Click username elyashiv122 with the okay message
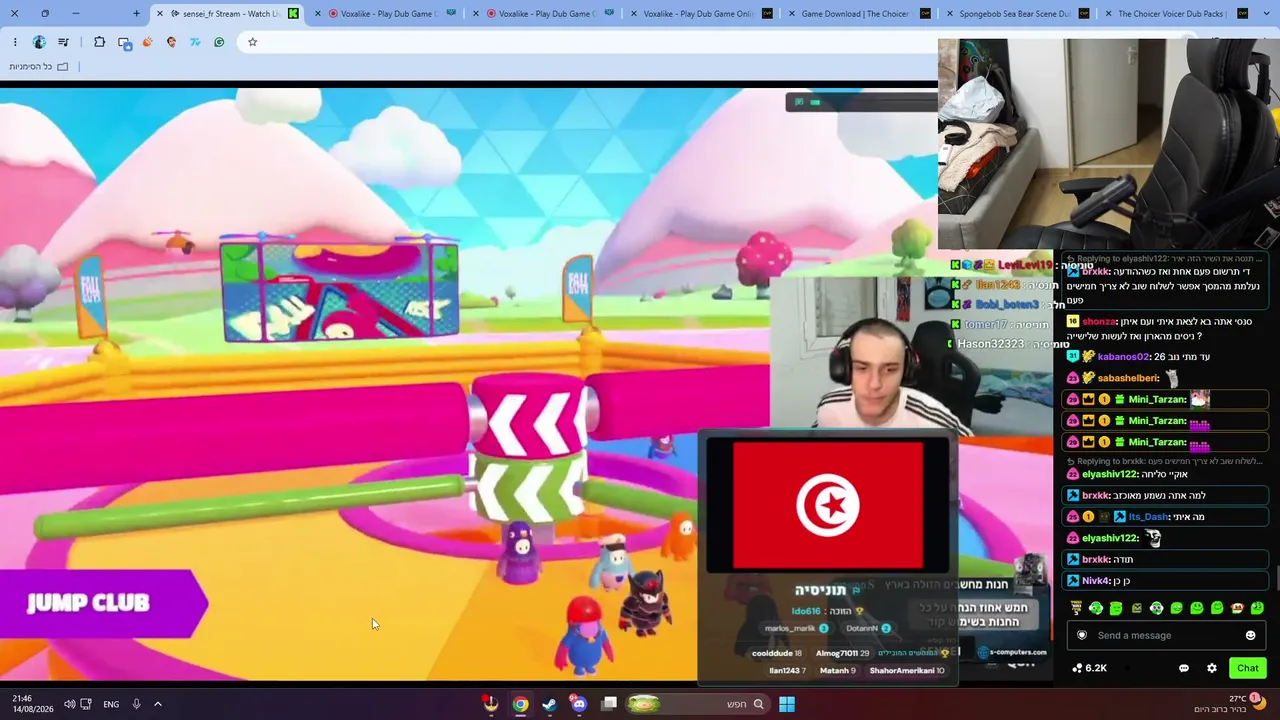 tap(1109, 474)
